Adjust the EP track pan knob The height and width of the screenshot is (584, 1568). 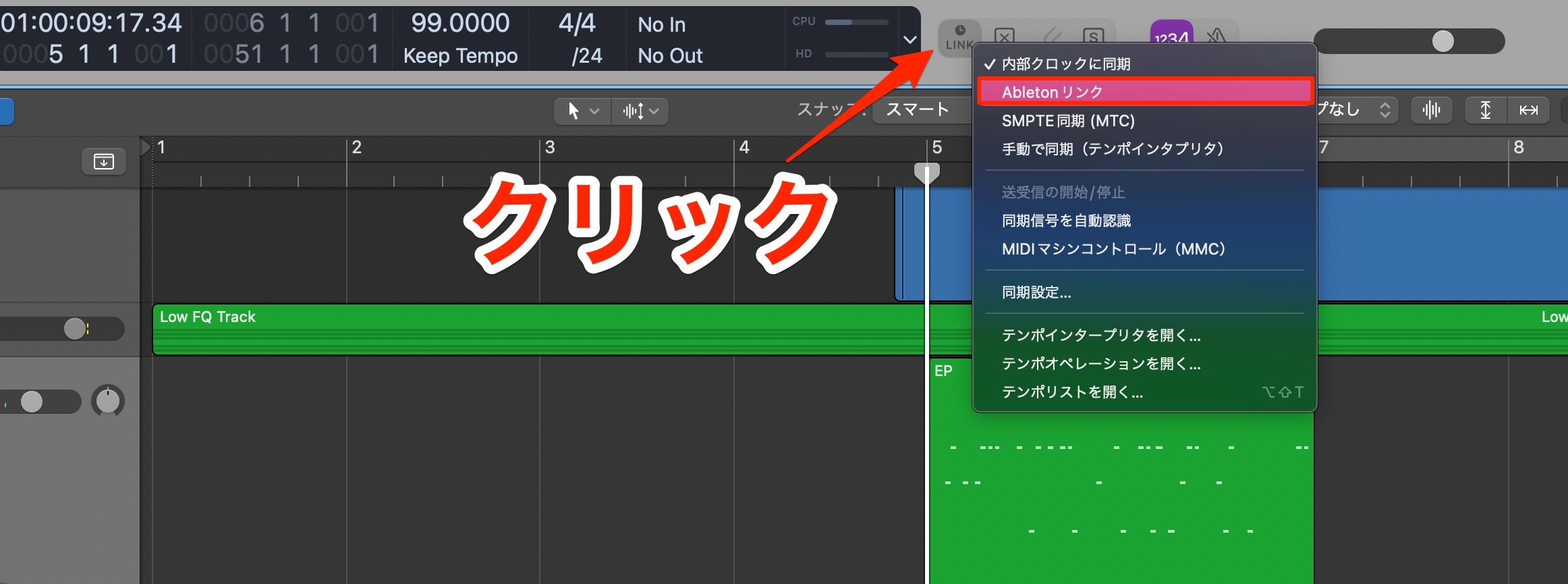point(108,401)
